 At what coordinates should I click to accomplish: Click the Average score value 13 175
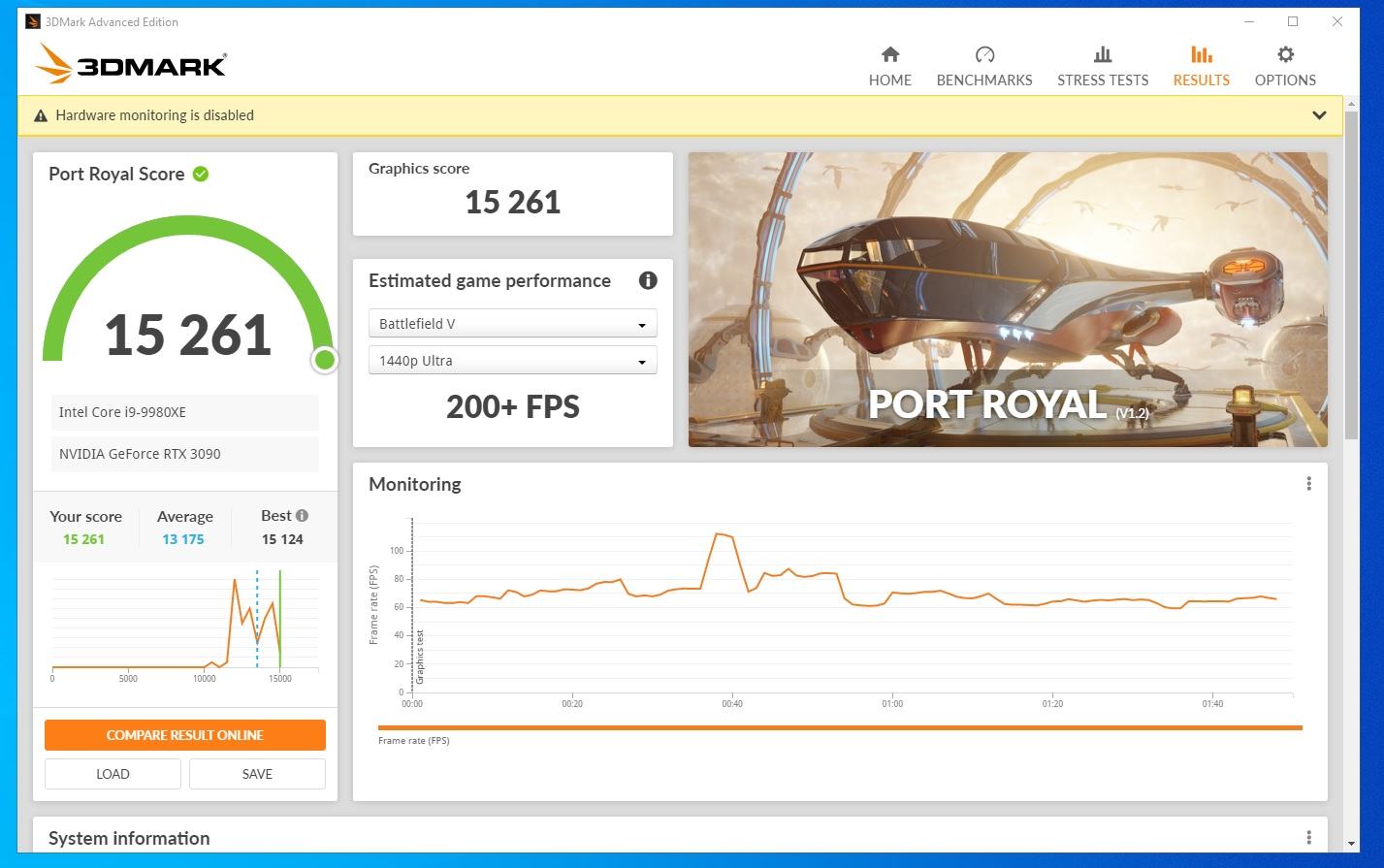click(x=183, y=539)
